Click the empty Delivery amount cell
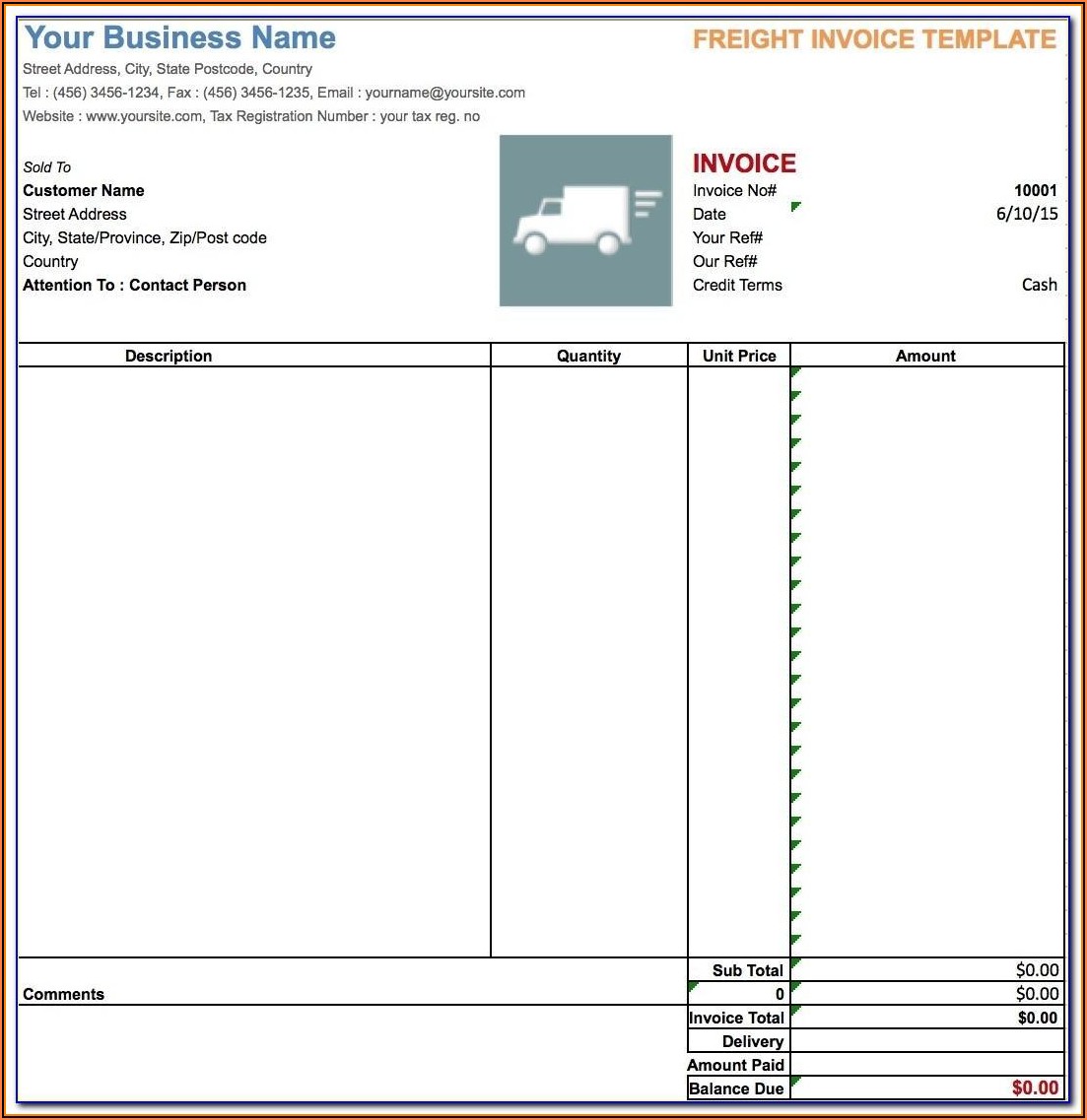1087x1120 pixels. (x=926, y=1041)
